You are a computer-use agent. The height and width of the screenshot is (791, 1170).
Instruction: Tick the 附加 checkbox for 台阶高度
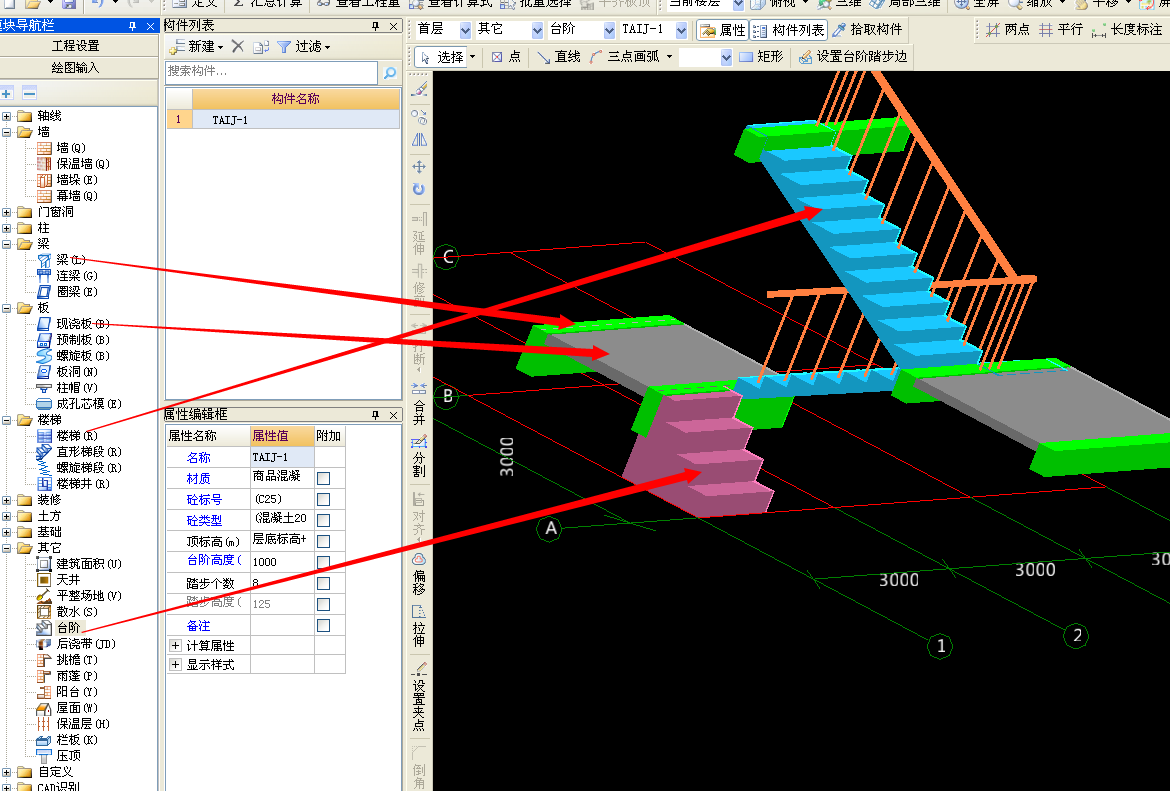click(x=323, y=562)
